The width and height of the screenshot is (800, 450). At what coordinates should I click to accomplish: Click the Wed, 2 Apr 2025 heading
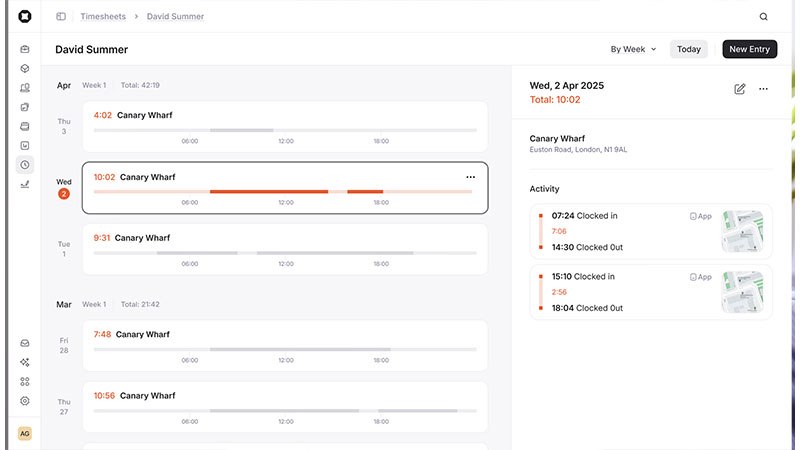point(567,85)
